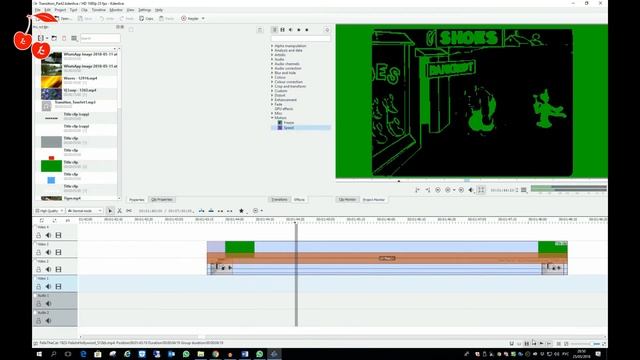The height and width of the screenshot is (360, 640).
Task: Open the Timeline menu
Action: pos(98,10)
